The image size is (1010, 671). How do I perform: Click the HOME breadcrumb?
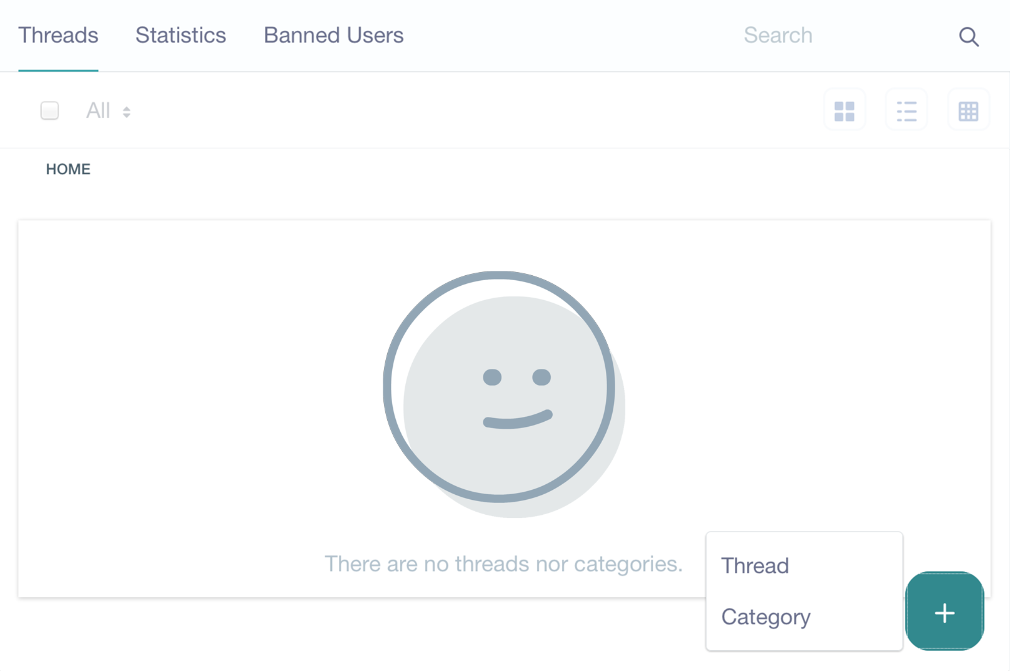[68, 169]
